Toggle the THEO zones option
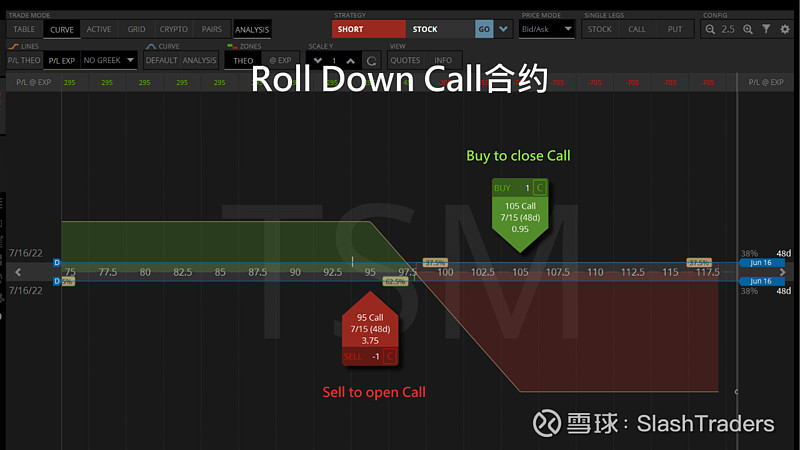 click(243, 60)
